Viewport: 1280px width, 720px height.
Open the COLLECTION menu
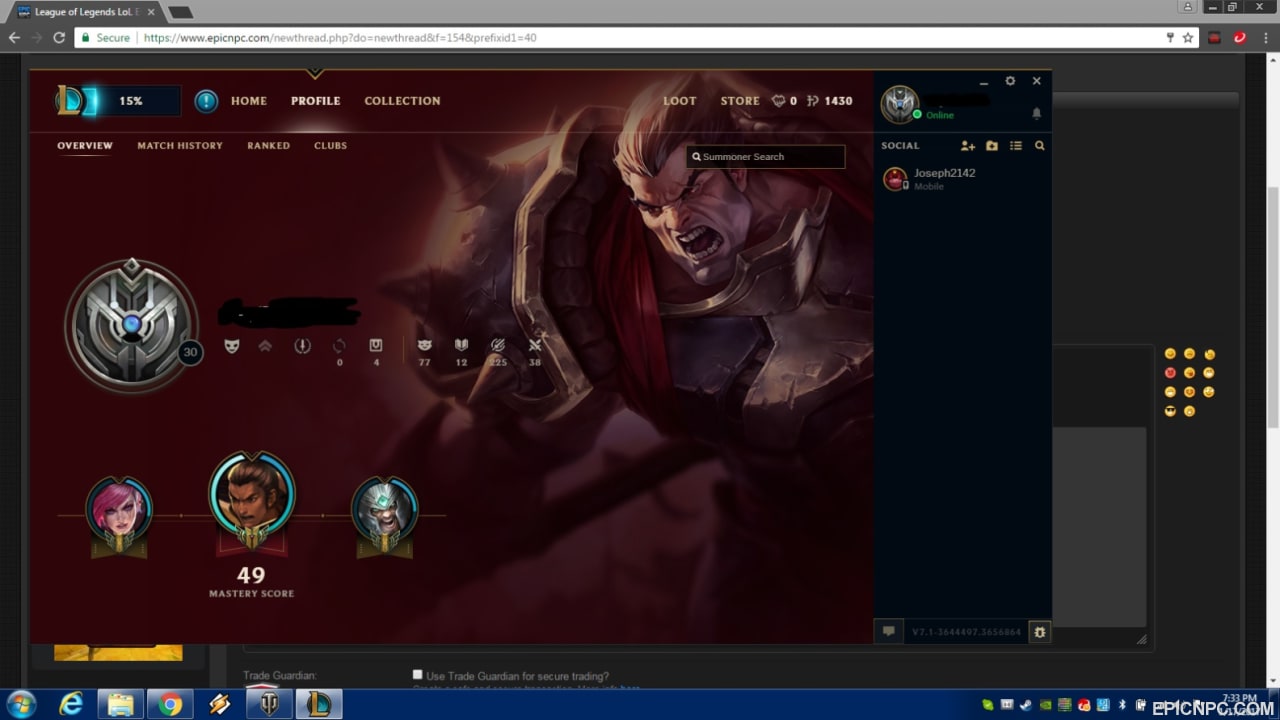coord(402,101)
